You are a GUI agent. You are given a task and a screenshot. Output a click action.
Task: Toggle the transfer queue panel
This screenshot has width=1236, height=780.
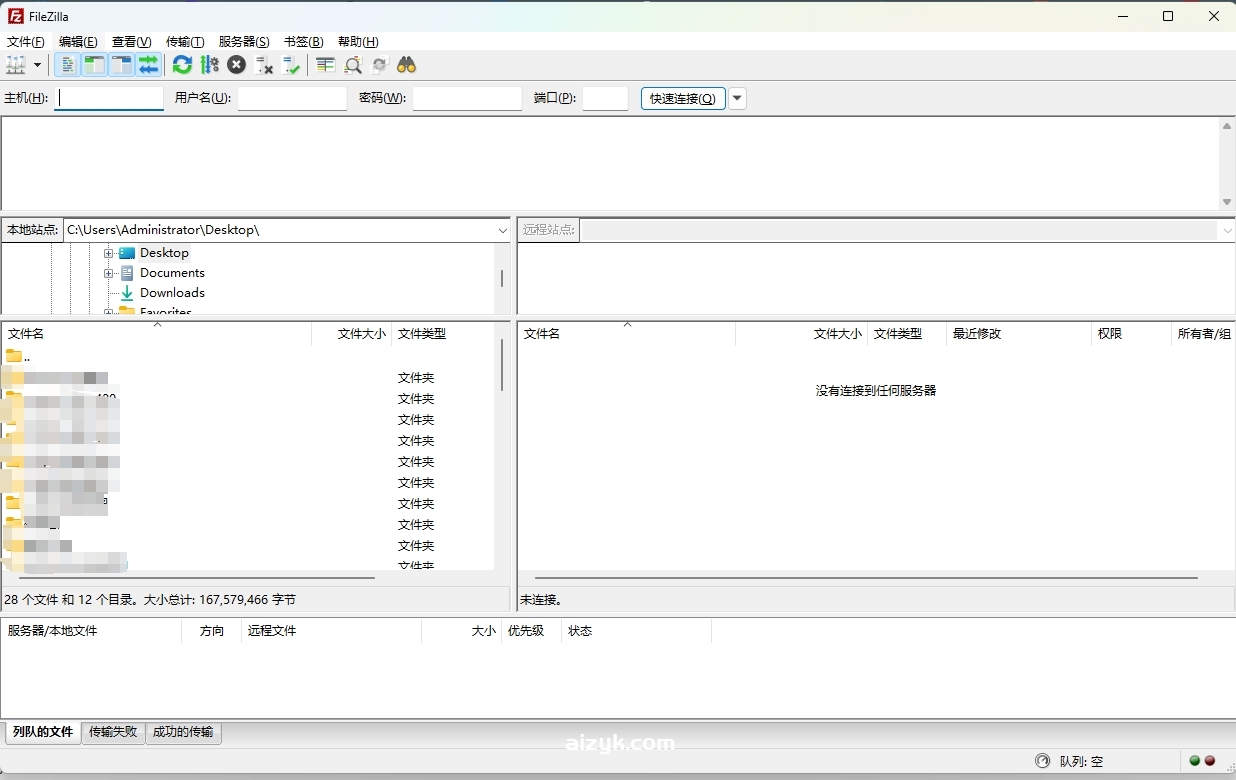click(149, 65)
